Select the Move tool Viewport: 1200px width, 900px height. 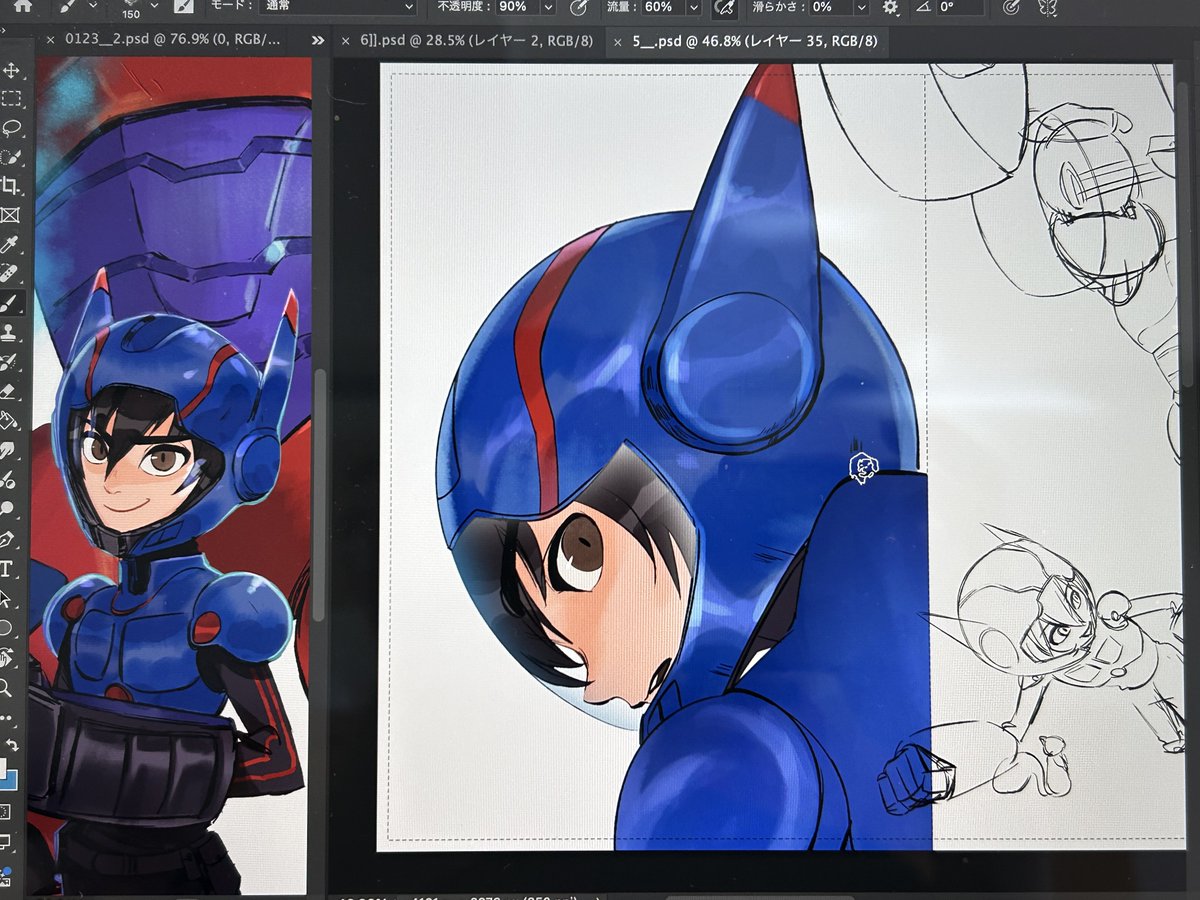[x=12, y=71]
